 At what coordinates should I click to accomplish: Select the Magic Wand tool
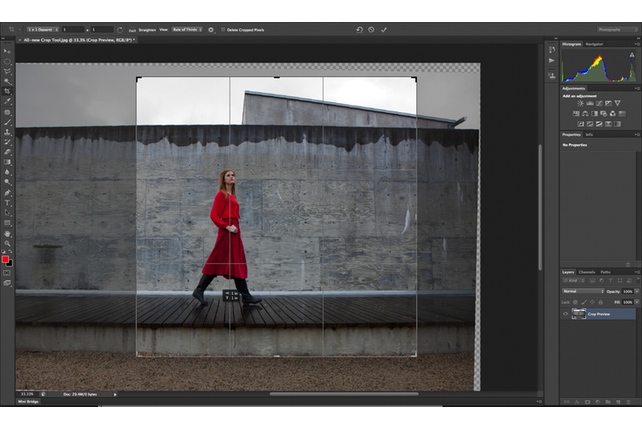(7, 82)
